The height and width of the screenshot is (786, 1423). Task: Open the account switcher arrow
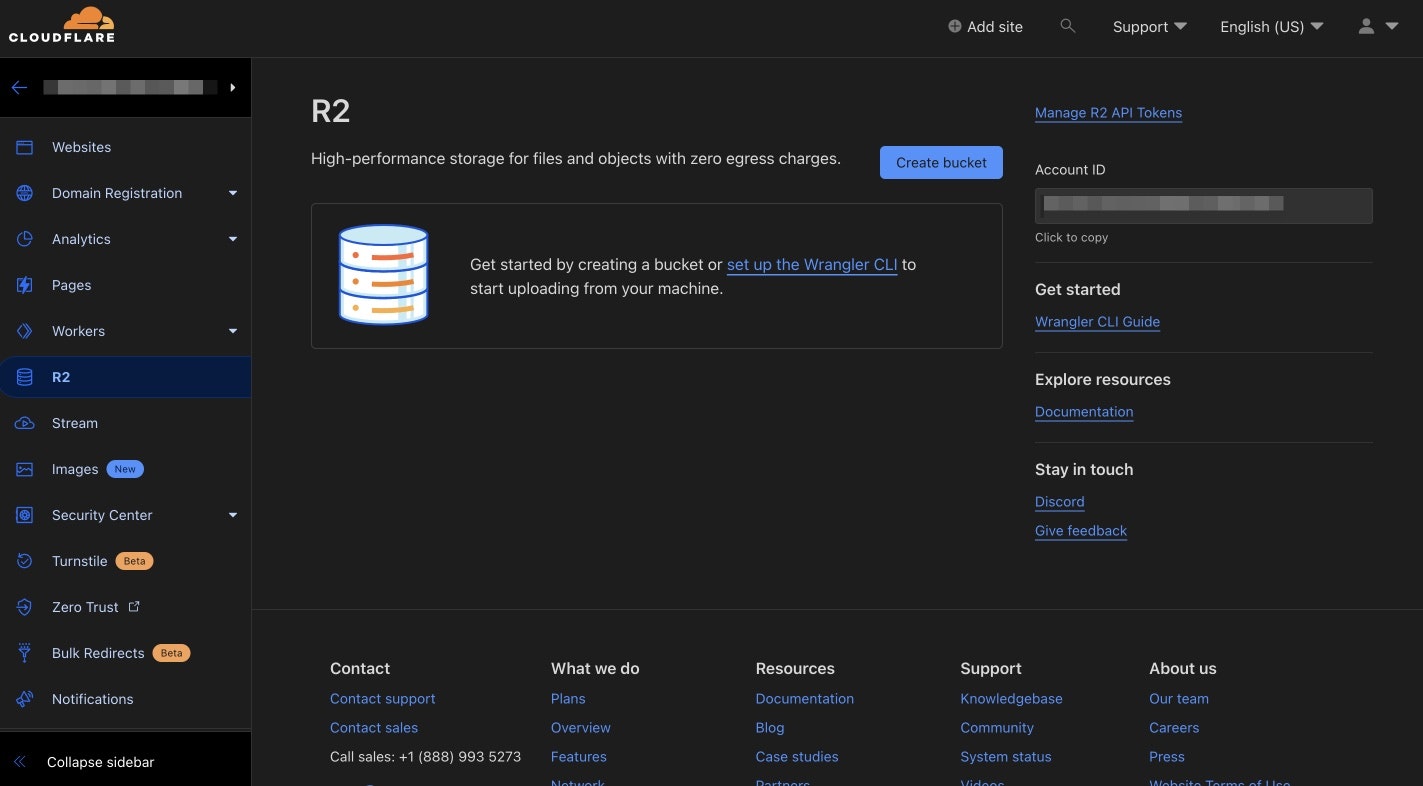coord(232,88)
